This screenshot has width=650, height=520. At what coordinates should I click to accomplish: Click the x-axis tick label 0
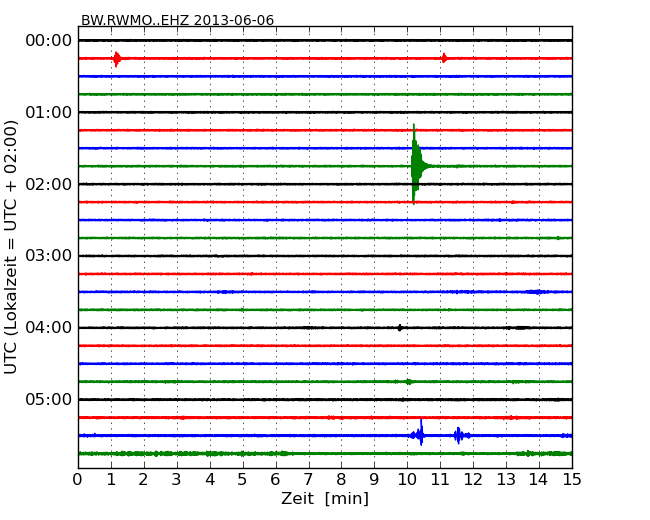tap(78, 480)
